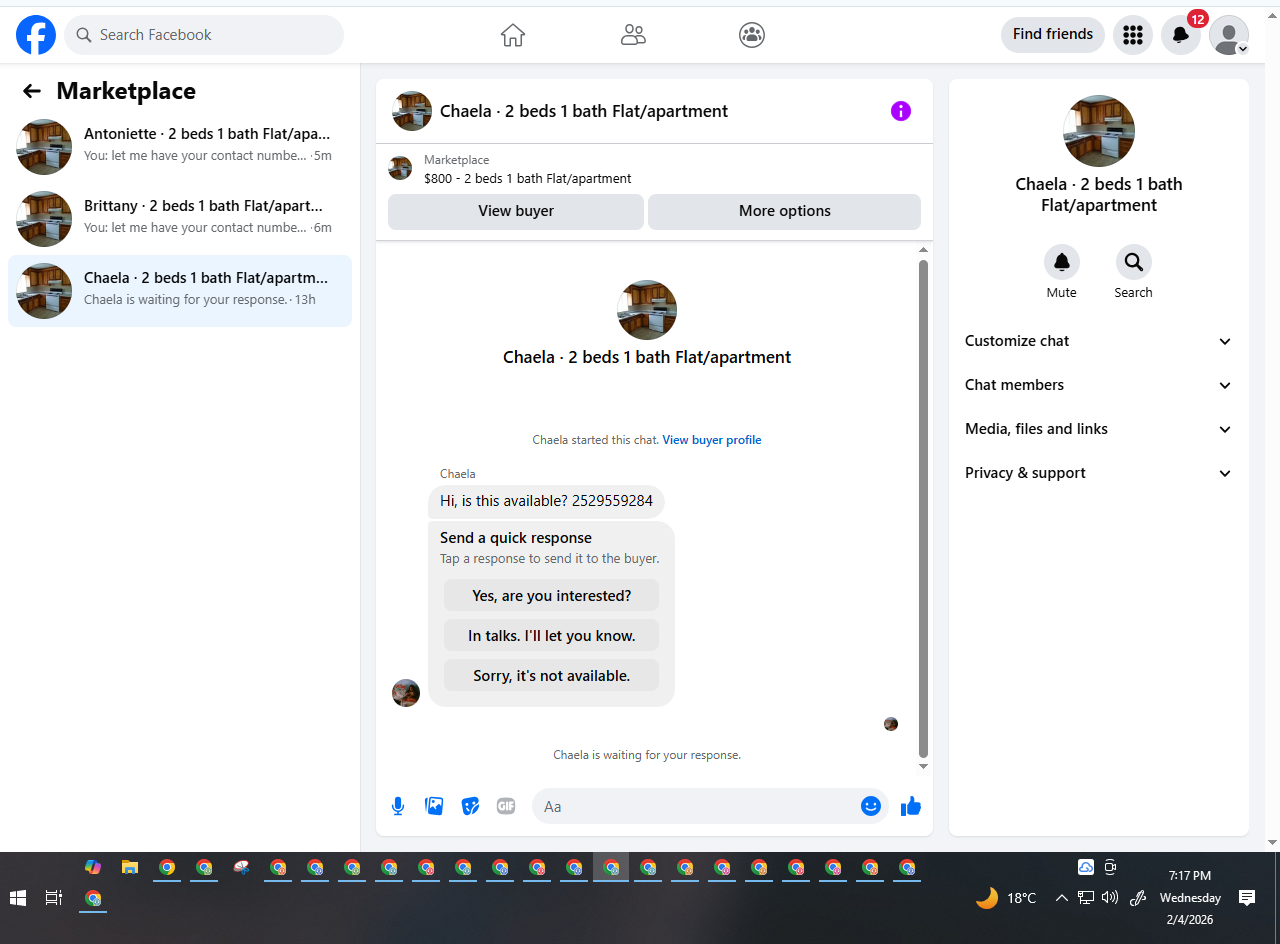
Task: Click the large listing photo in chat body
Action: click(x=647, y=310)
